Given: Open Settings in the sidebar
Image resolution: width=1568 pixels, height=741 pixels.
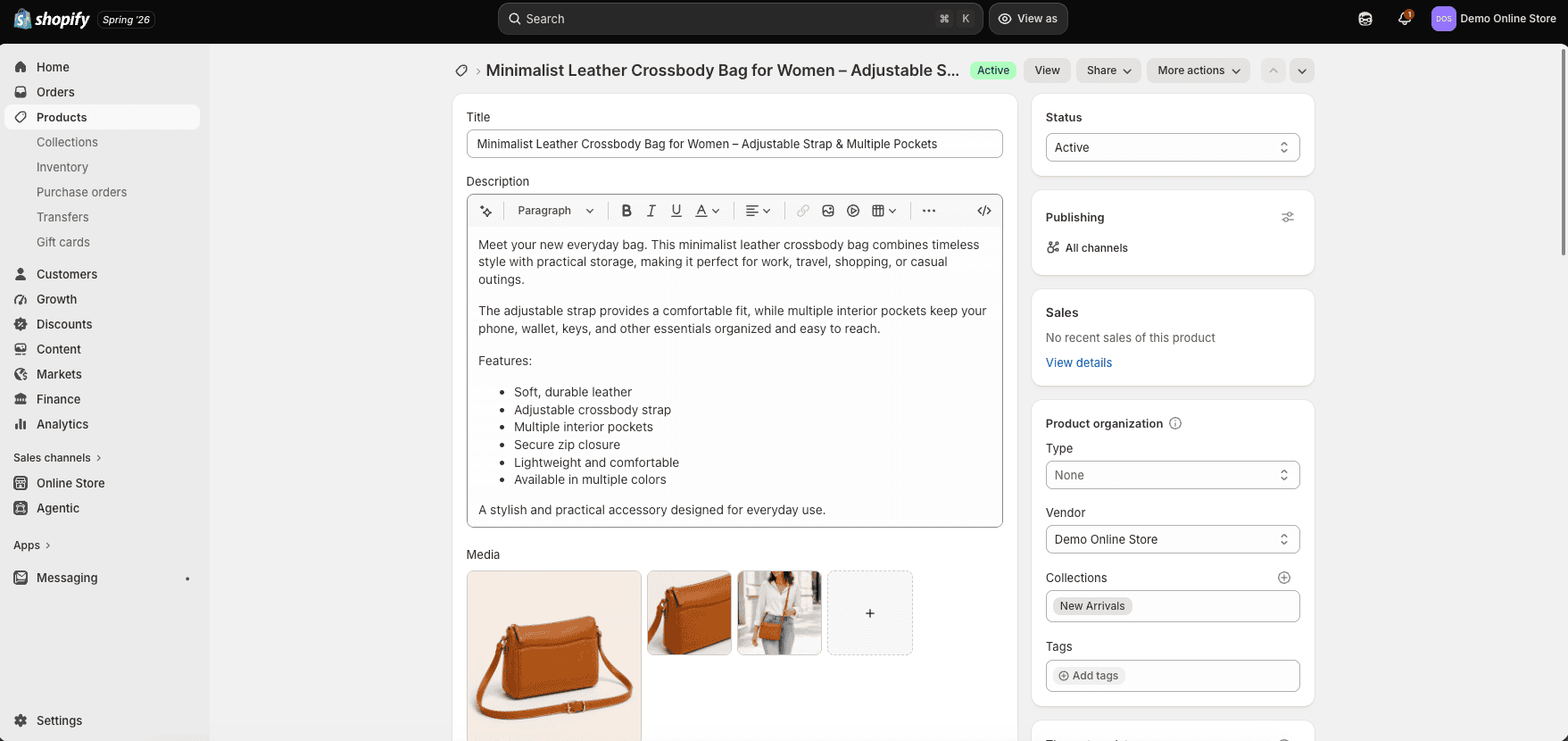Looking at the screenshot, I should click(x=103, y=720).
